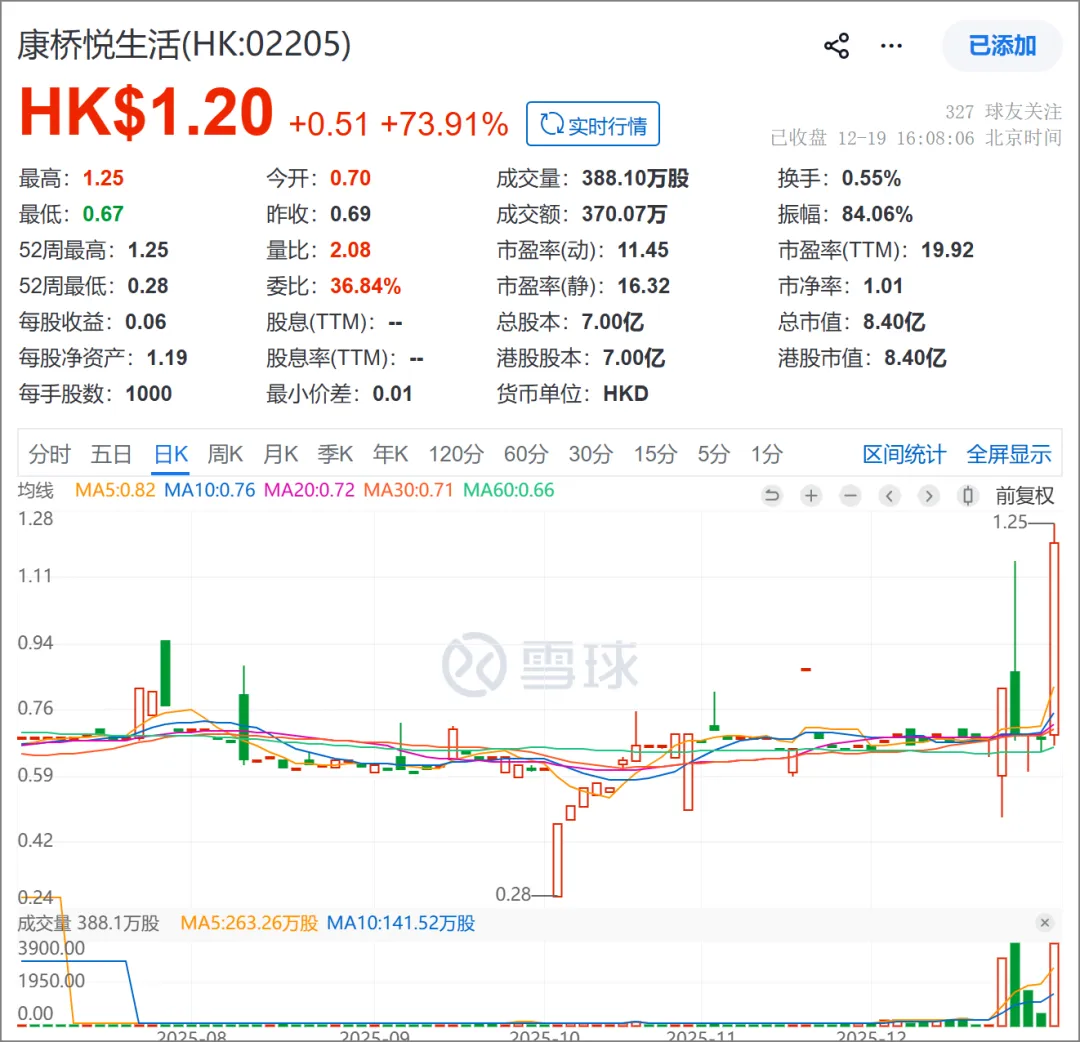Click the 实时行情 refresh button

[x=592, y=124]
